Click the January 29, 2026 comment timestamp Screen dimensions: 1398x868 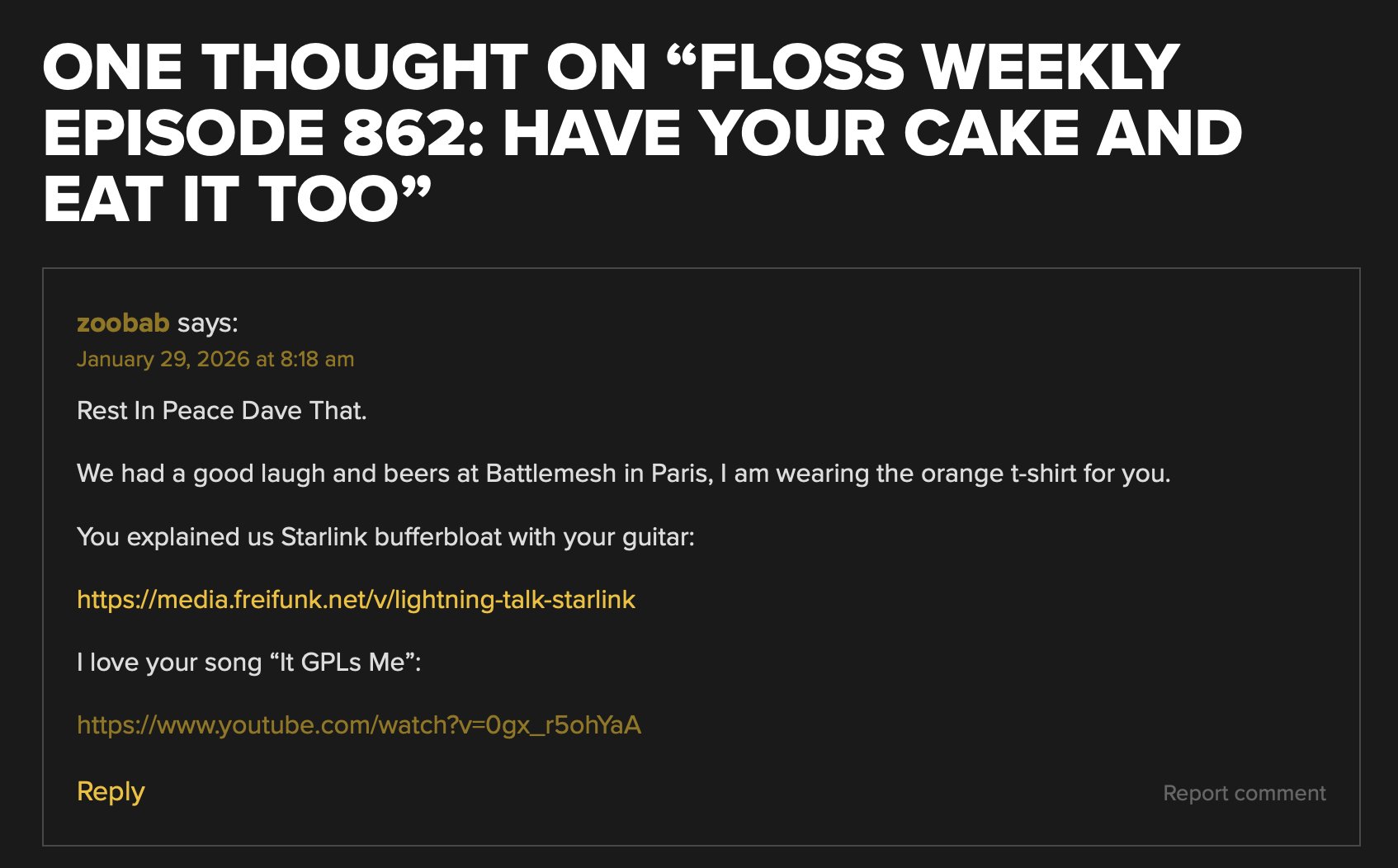point(215,360)
